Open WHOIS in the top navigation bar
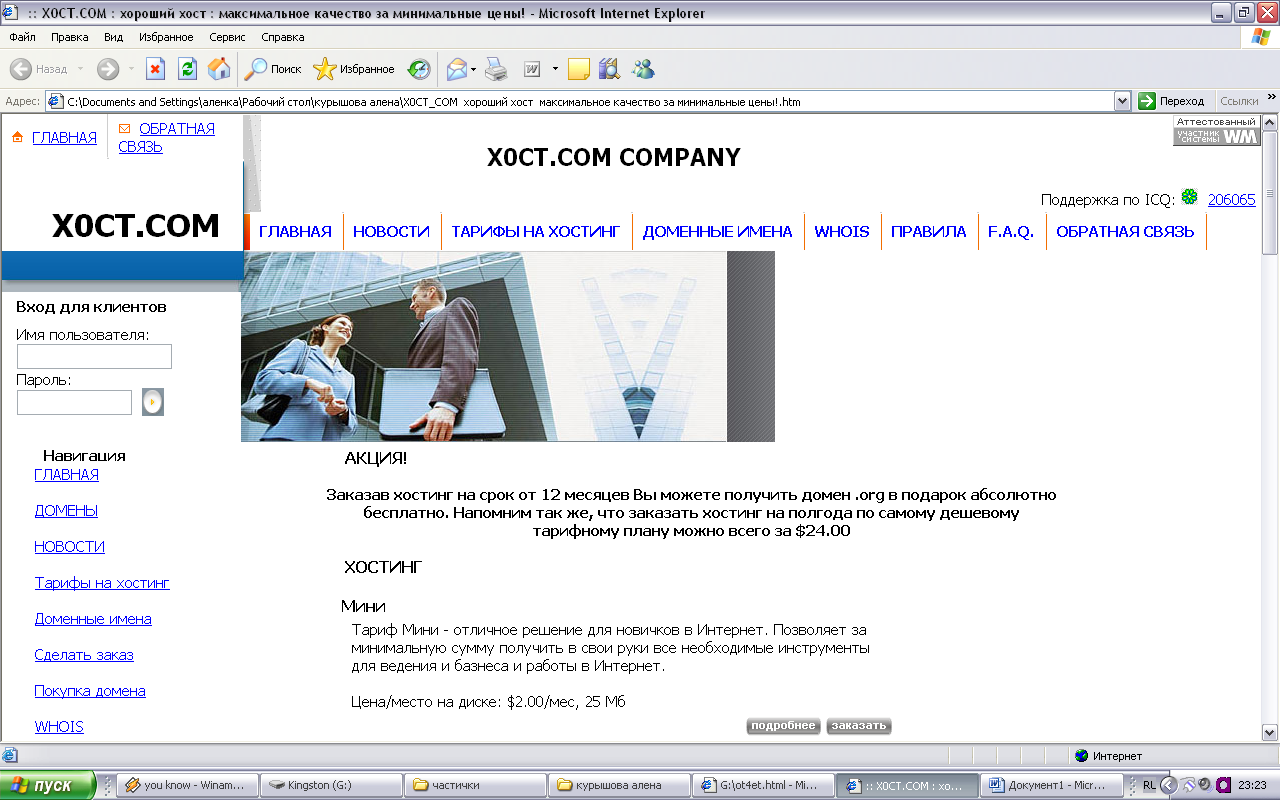 842,232
